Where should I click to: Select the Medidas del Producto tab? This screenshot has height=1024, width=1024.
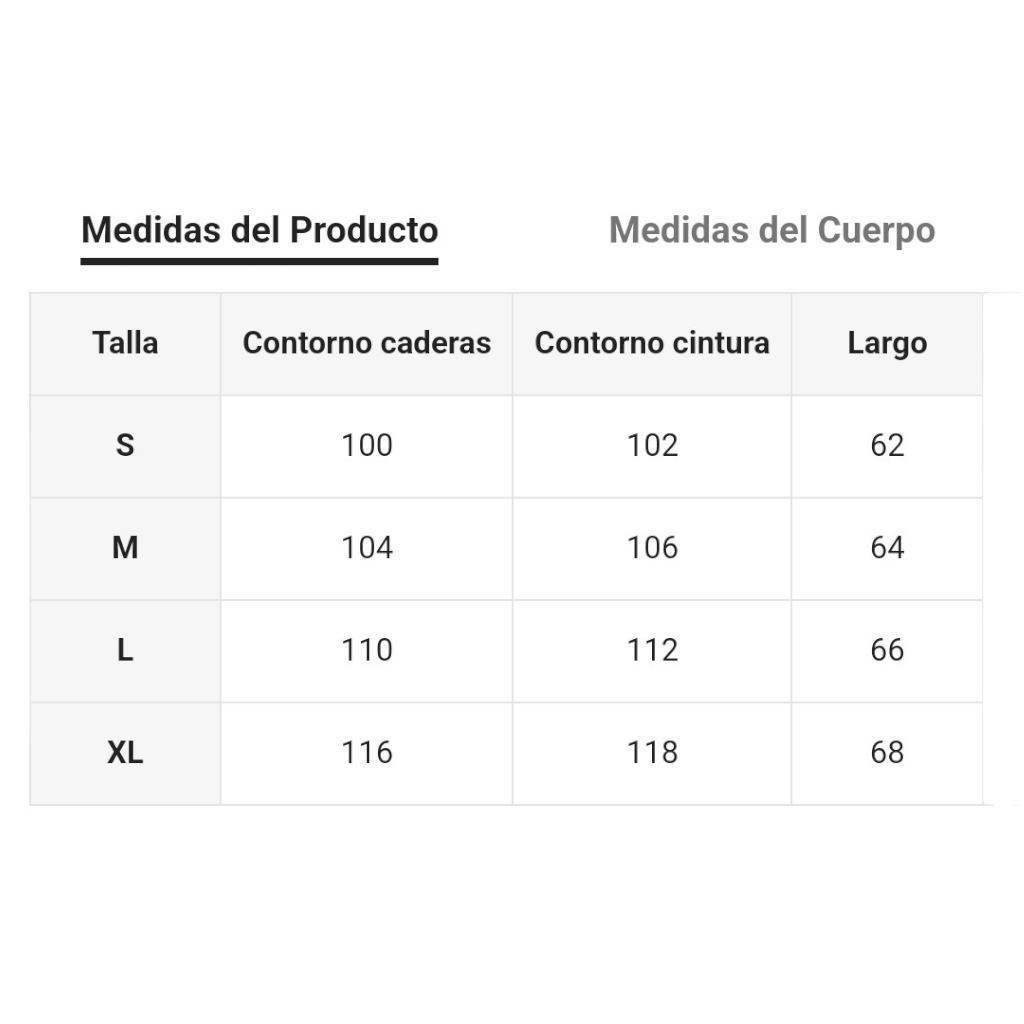tap(259, 231)
